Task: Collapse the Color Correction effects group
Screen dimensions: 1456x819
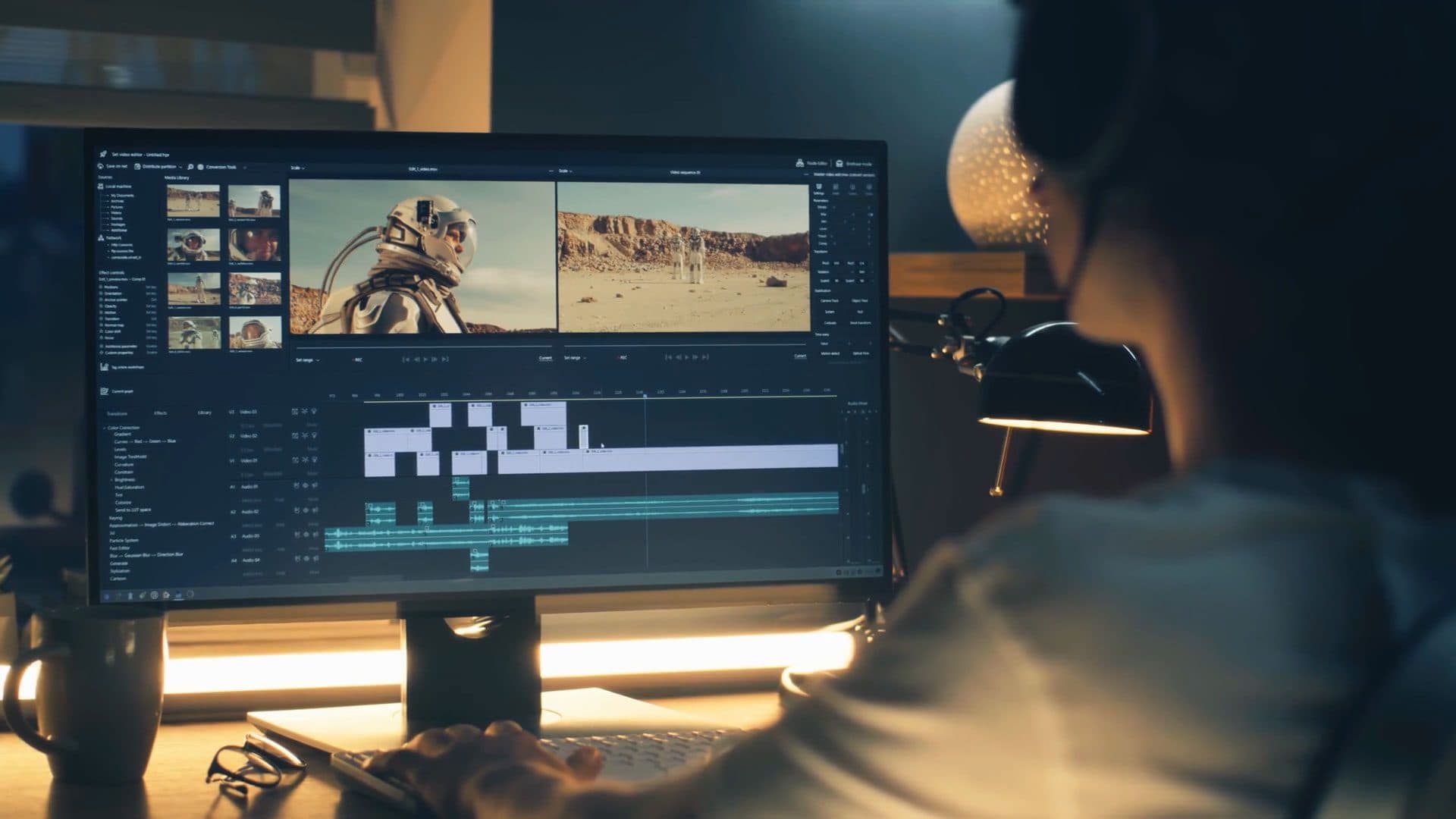Action: pos(104,427)
